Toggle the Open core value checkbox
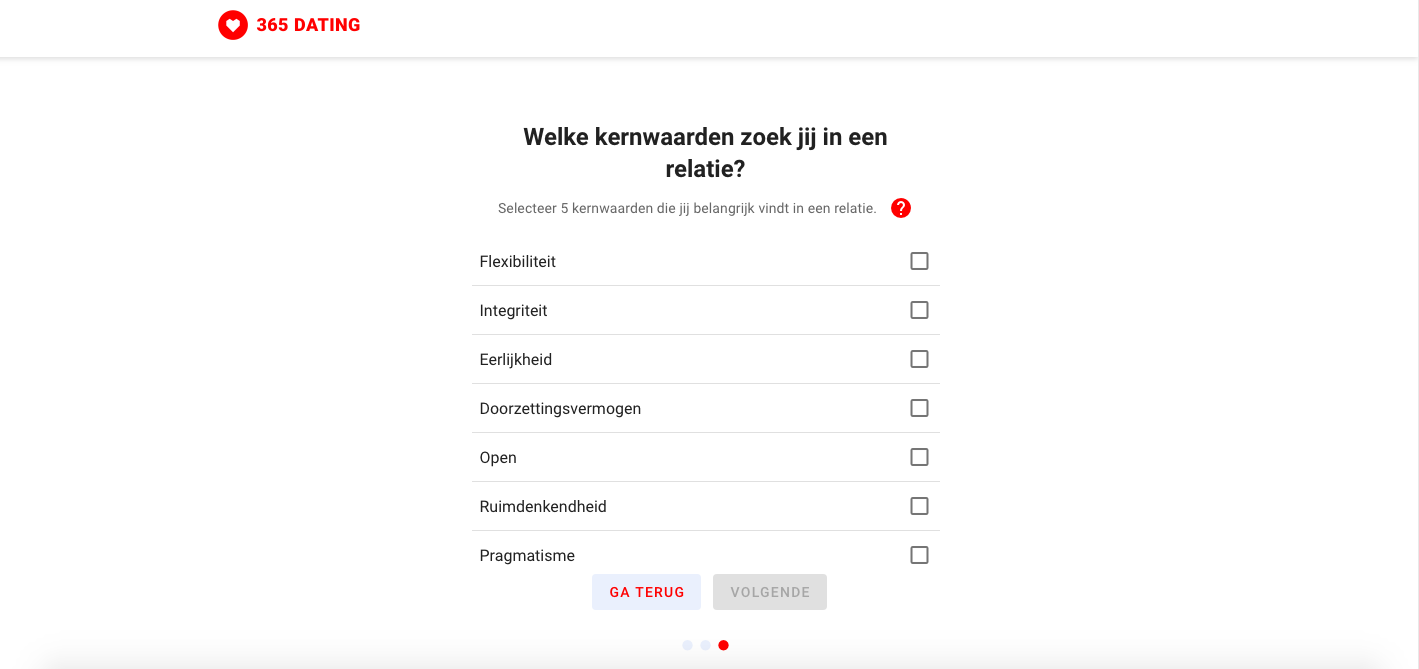The height and width of the screenshot is (669, 1419). coord(919,457)
